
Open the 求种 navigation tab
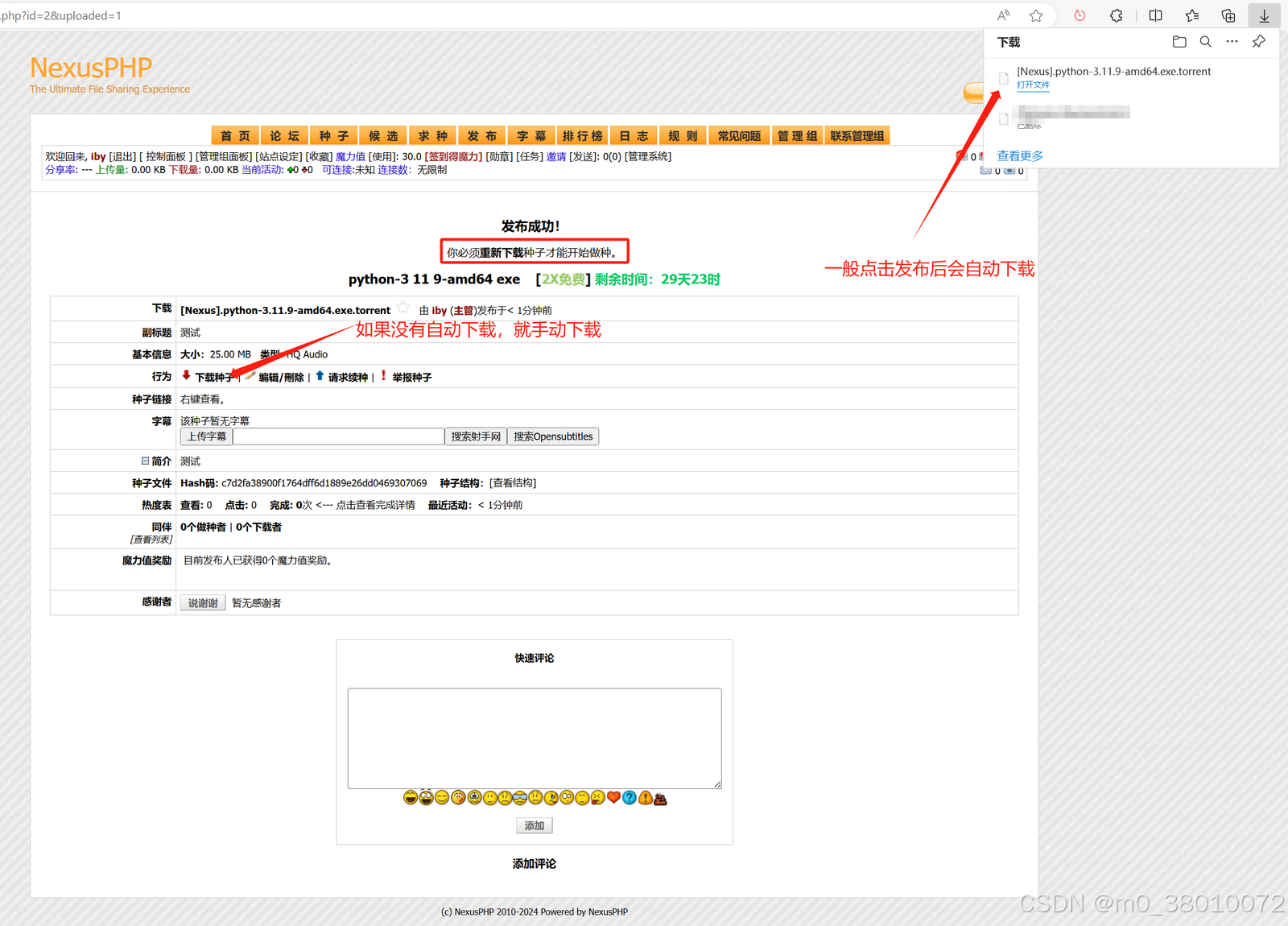433,136
